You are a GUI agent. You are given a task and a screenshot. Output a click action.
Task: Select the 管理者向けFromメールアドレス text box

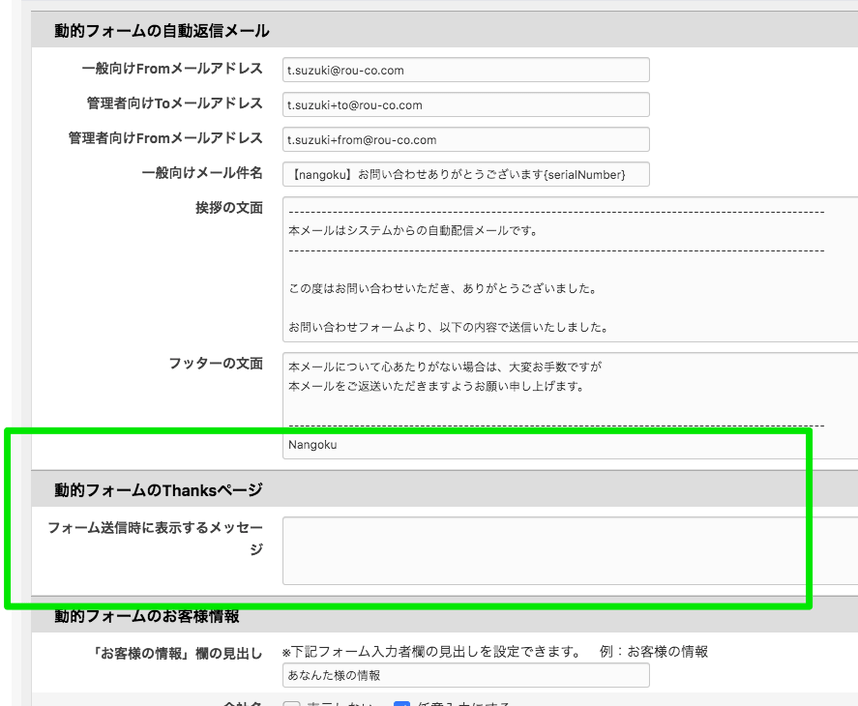tap(466, 140)
